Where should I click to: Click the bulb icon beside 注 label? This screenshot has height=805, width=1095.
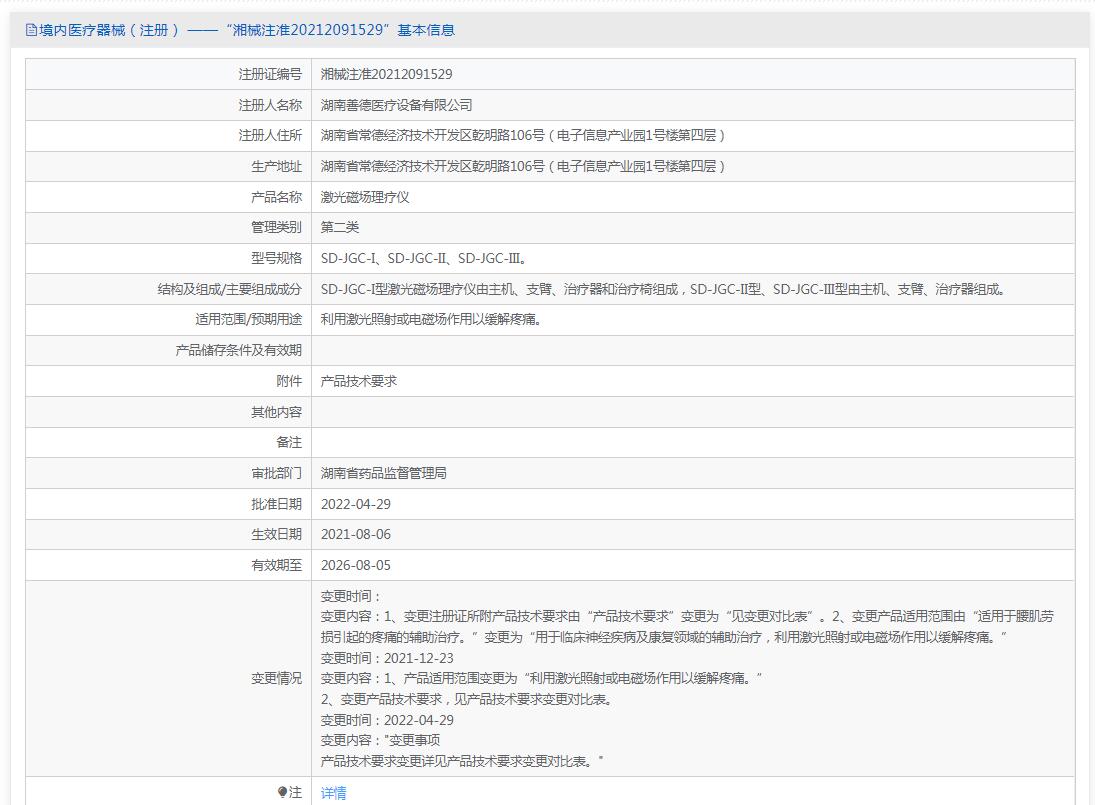click(x=282, y=792)
